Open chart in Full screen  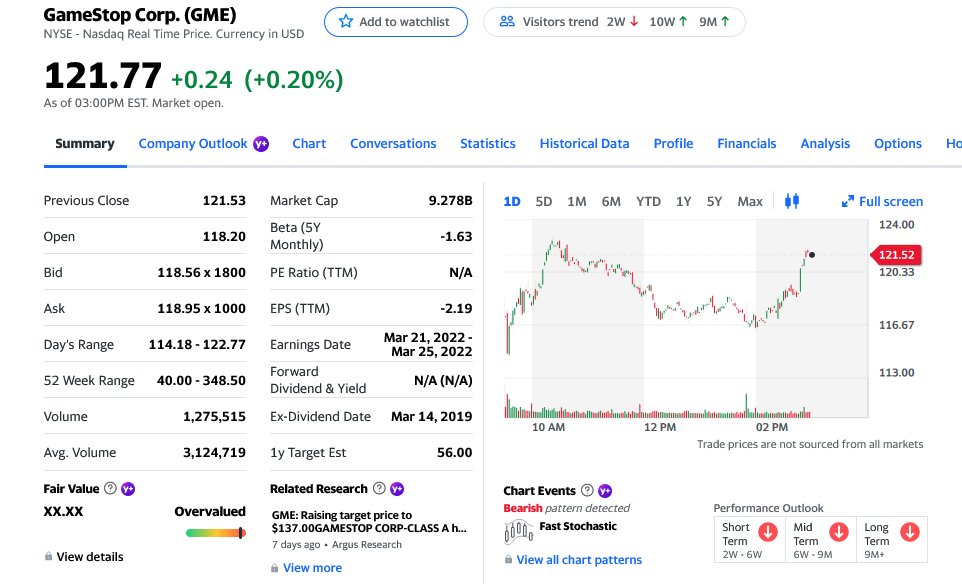pyautogui.click(x=882, y=201)
